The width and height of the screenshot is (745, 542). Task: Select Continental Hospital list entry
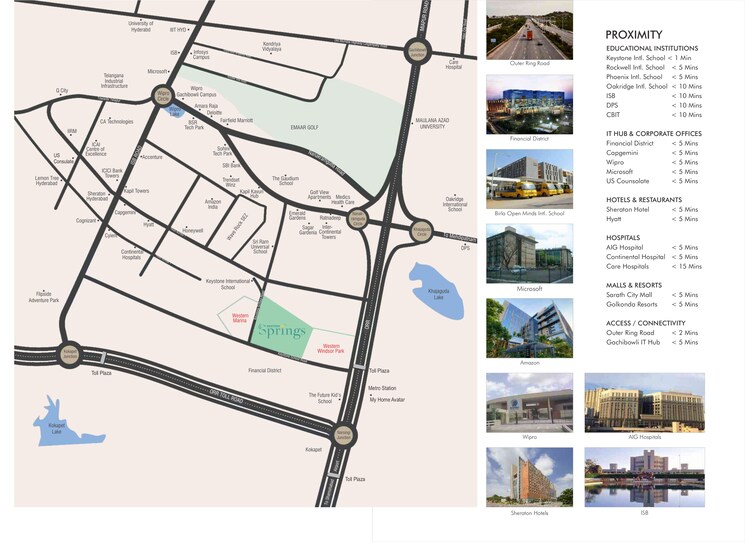652,257
